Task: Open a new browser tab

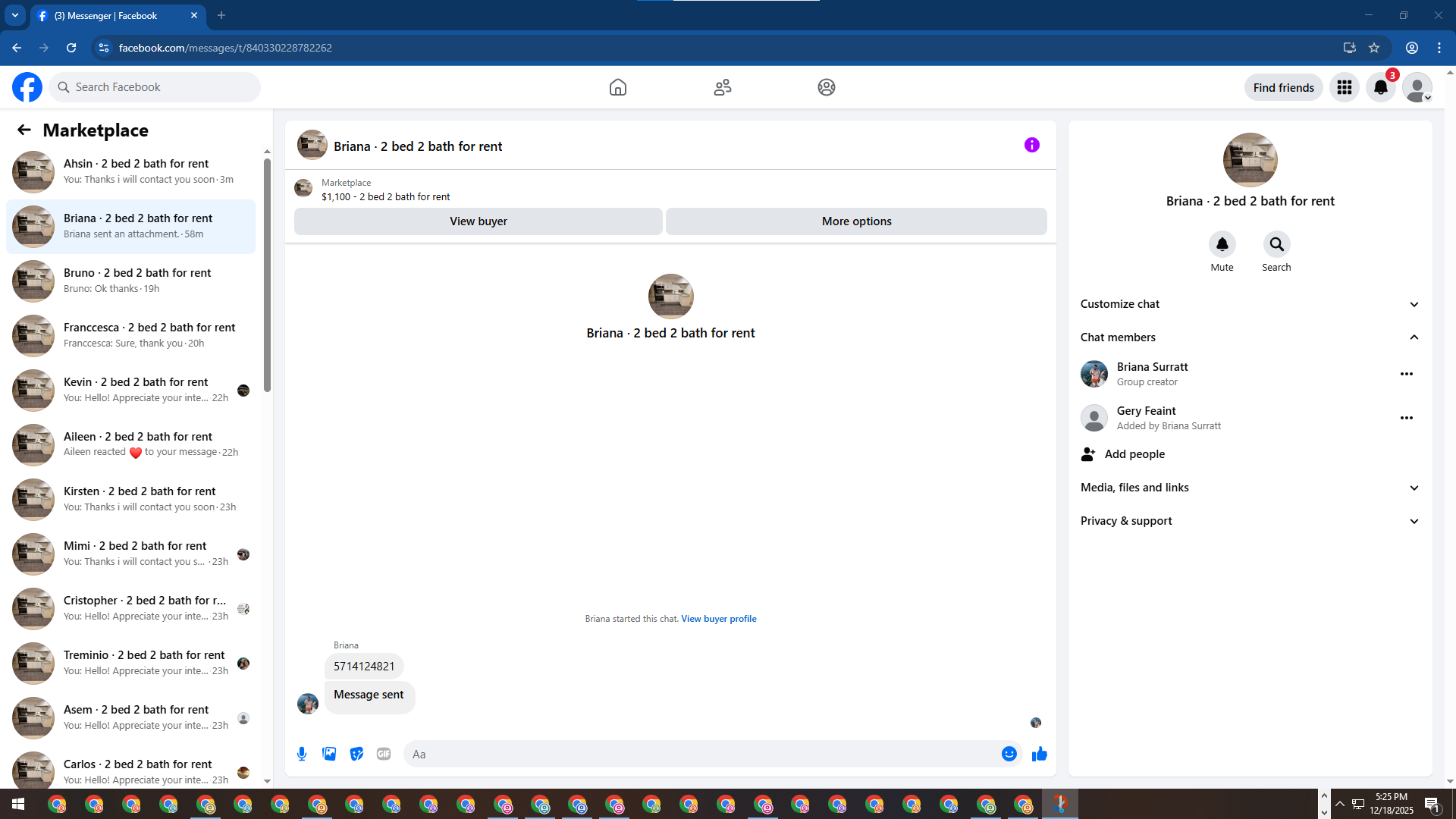Action: [221, 15]
